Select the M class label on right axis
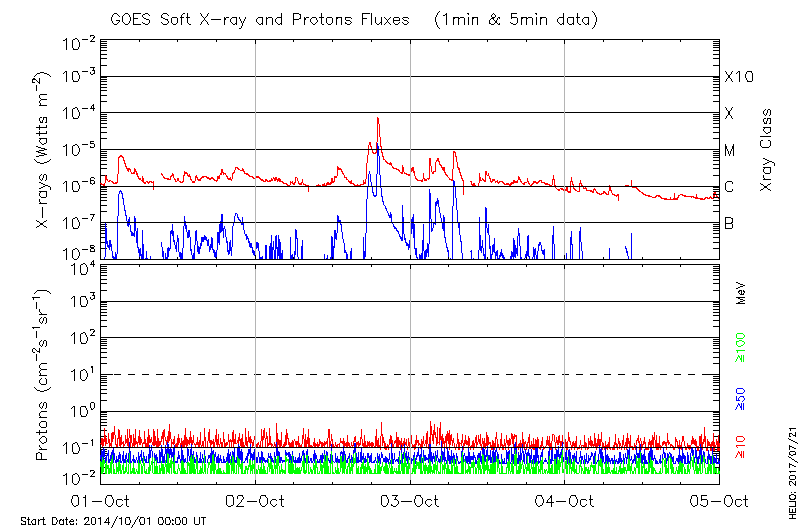The height and width of the screenshot is (530, 800). (729, 151)
